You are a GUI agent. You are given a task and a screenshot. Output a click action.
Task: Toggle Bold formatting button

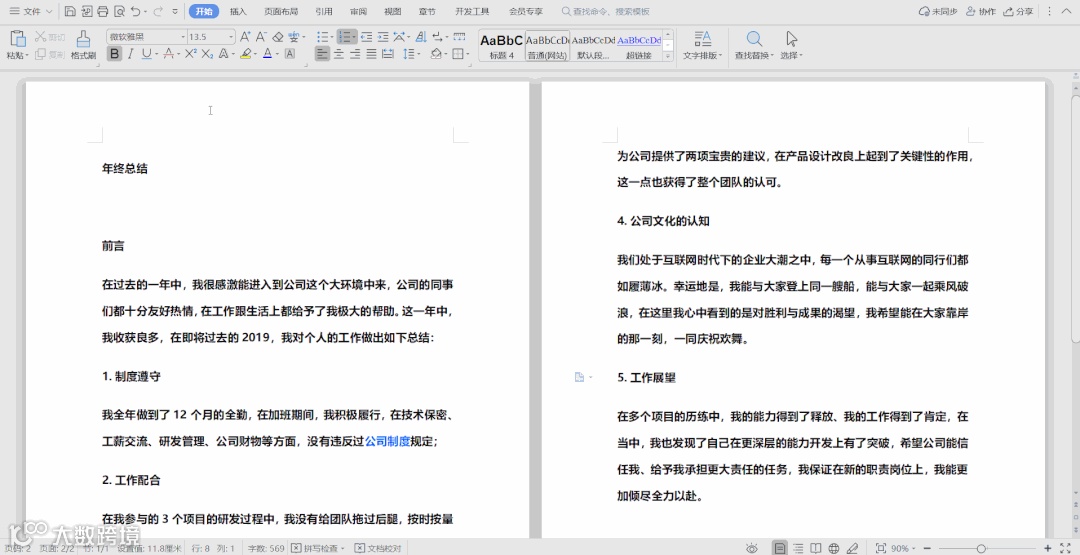(x=114, y=54)
